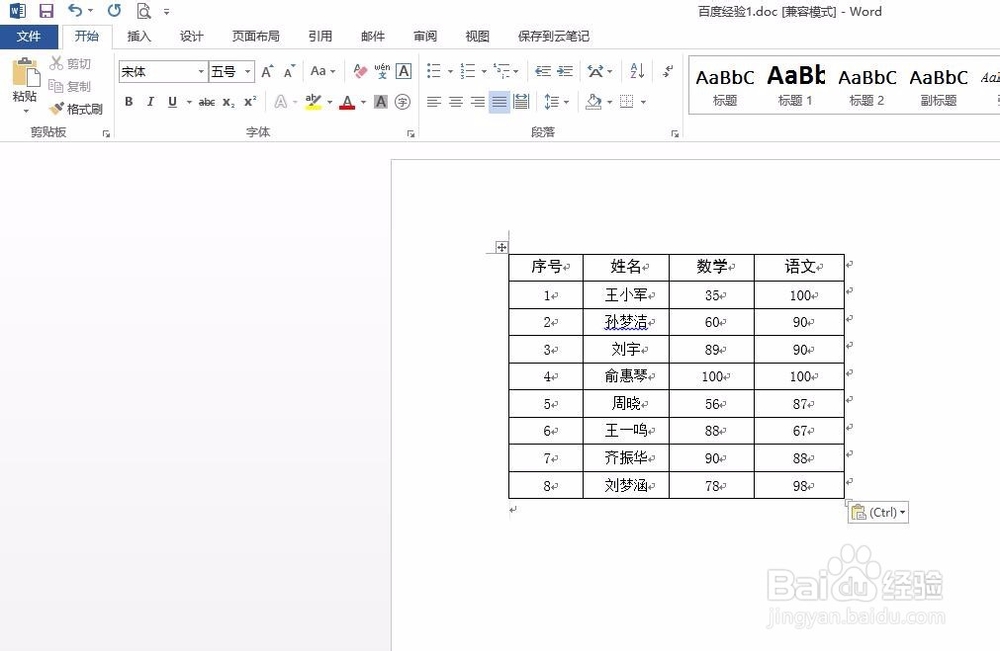Switch to the 插入 ribbon tab
The image size is (1000, 651).
138,36
